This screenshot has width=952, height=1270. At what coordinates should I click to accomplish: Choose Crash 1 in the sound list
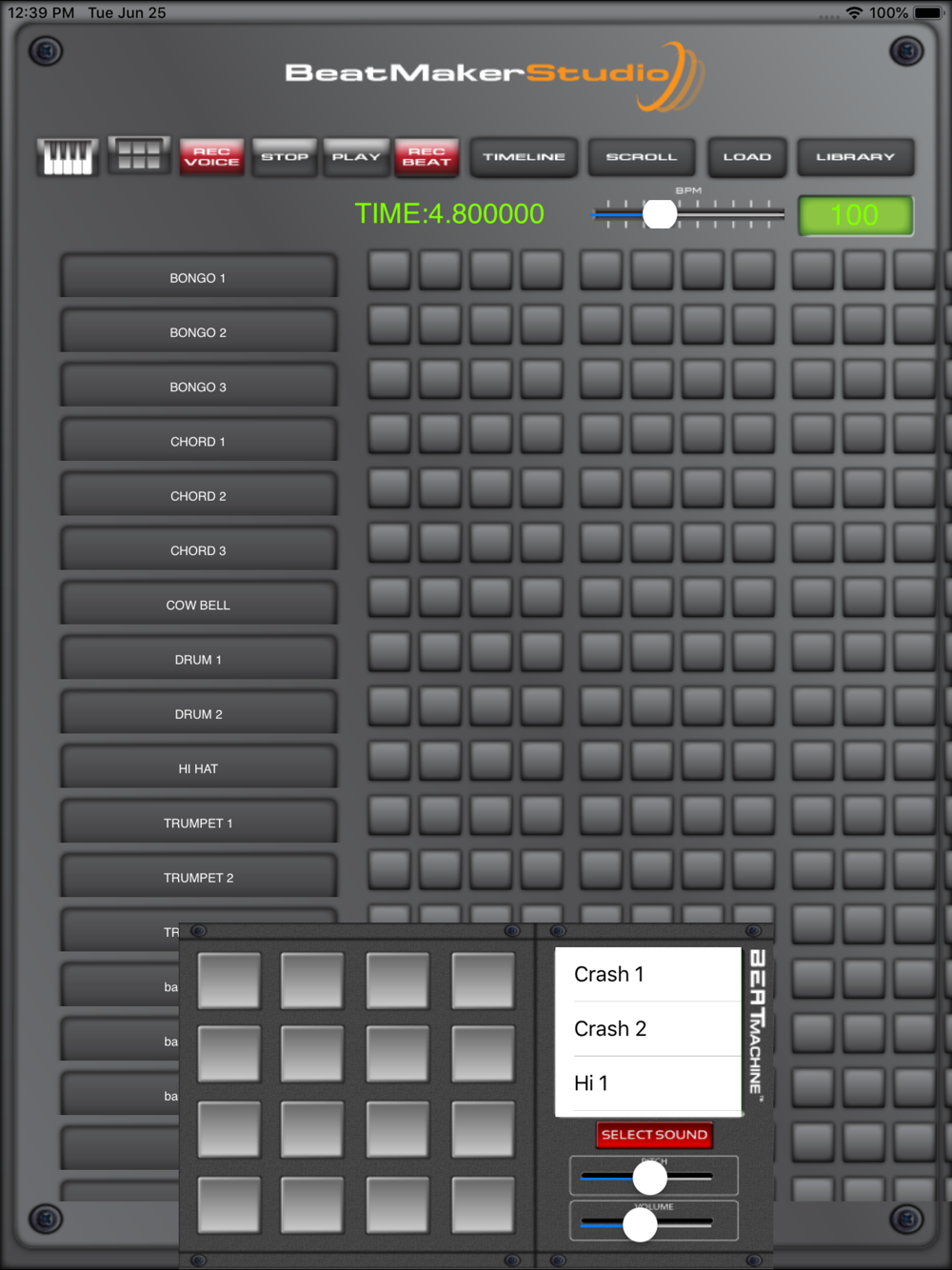[x=647, y=974]
